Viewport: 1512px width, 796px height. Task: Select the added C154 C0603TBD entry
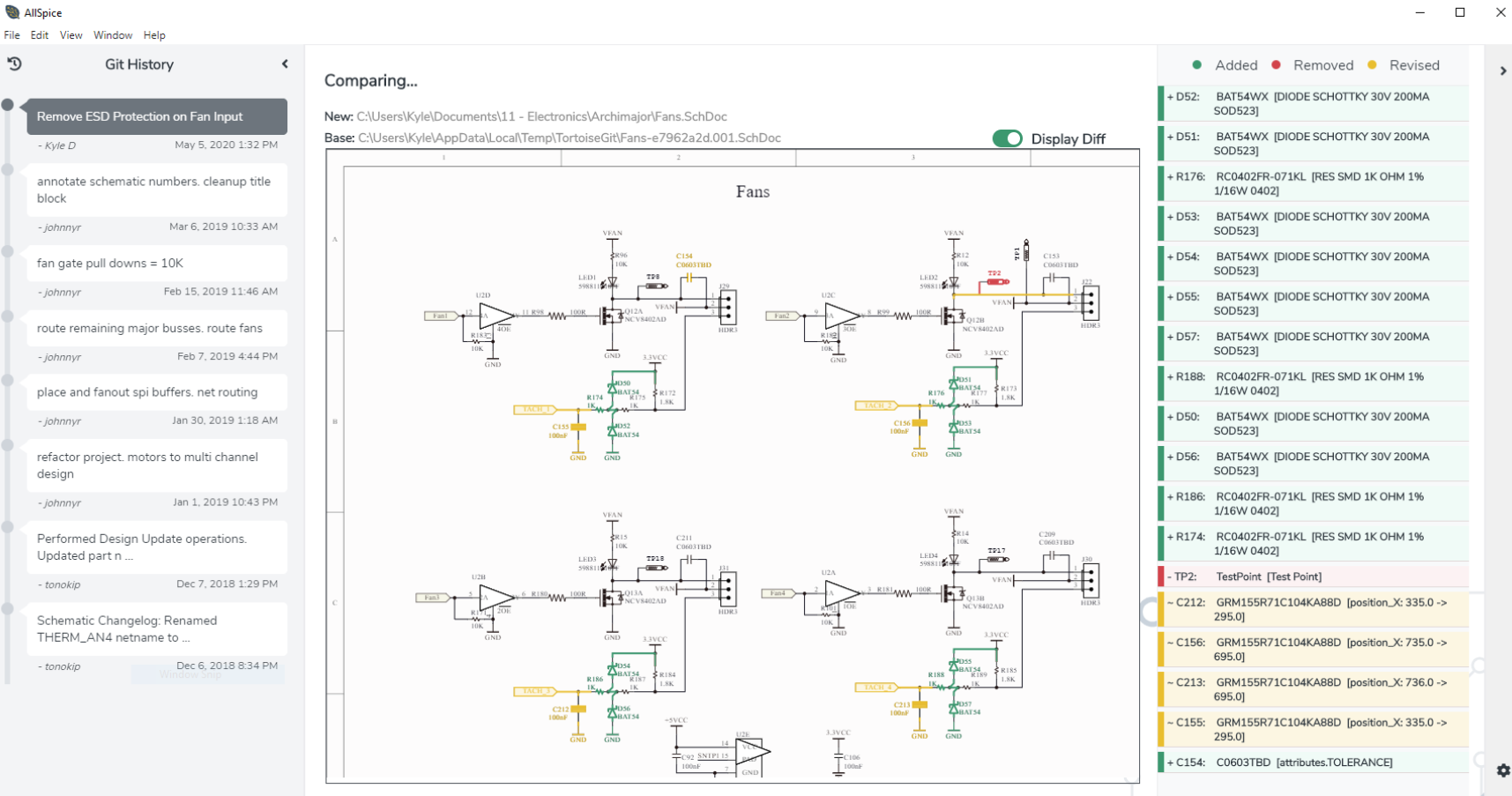click(x=1314, y=763)
